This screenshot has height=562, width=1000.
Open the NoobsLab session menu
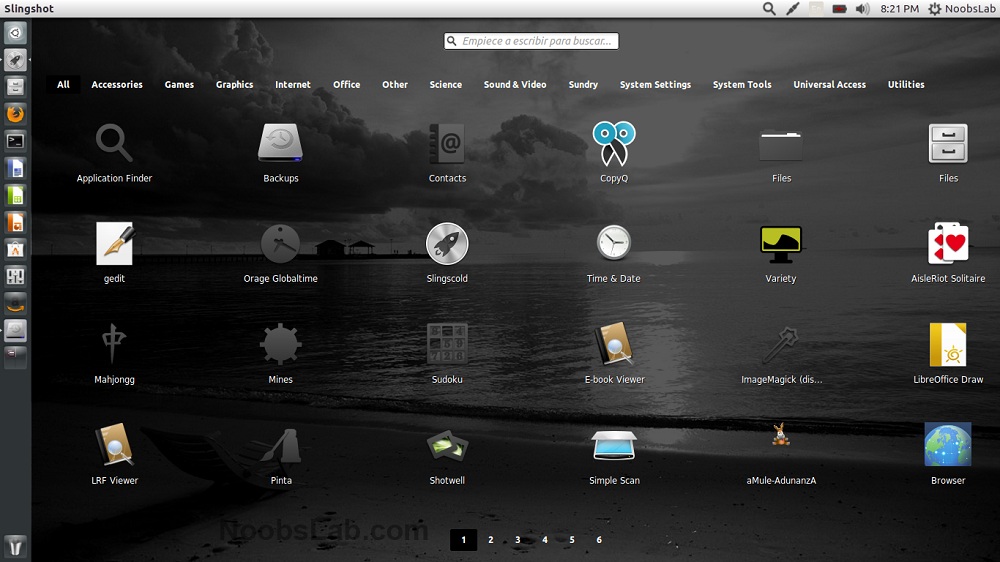tap(961, 9)
